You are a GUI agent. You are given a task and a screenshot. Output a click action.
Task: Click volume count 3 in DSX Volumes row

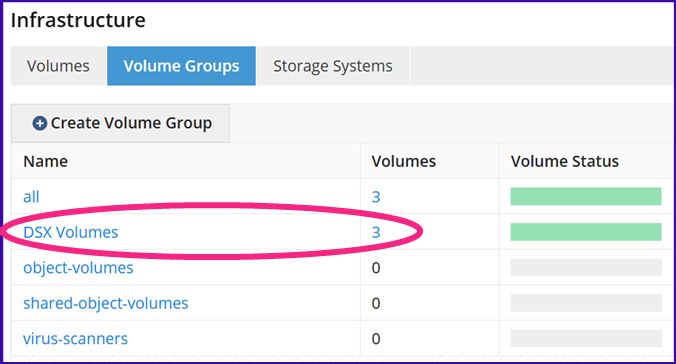point(376,232)
